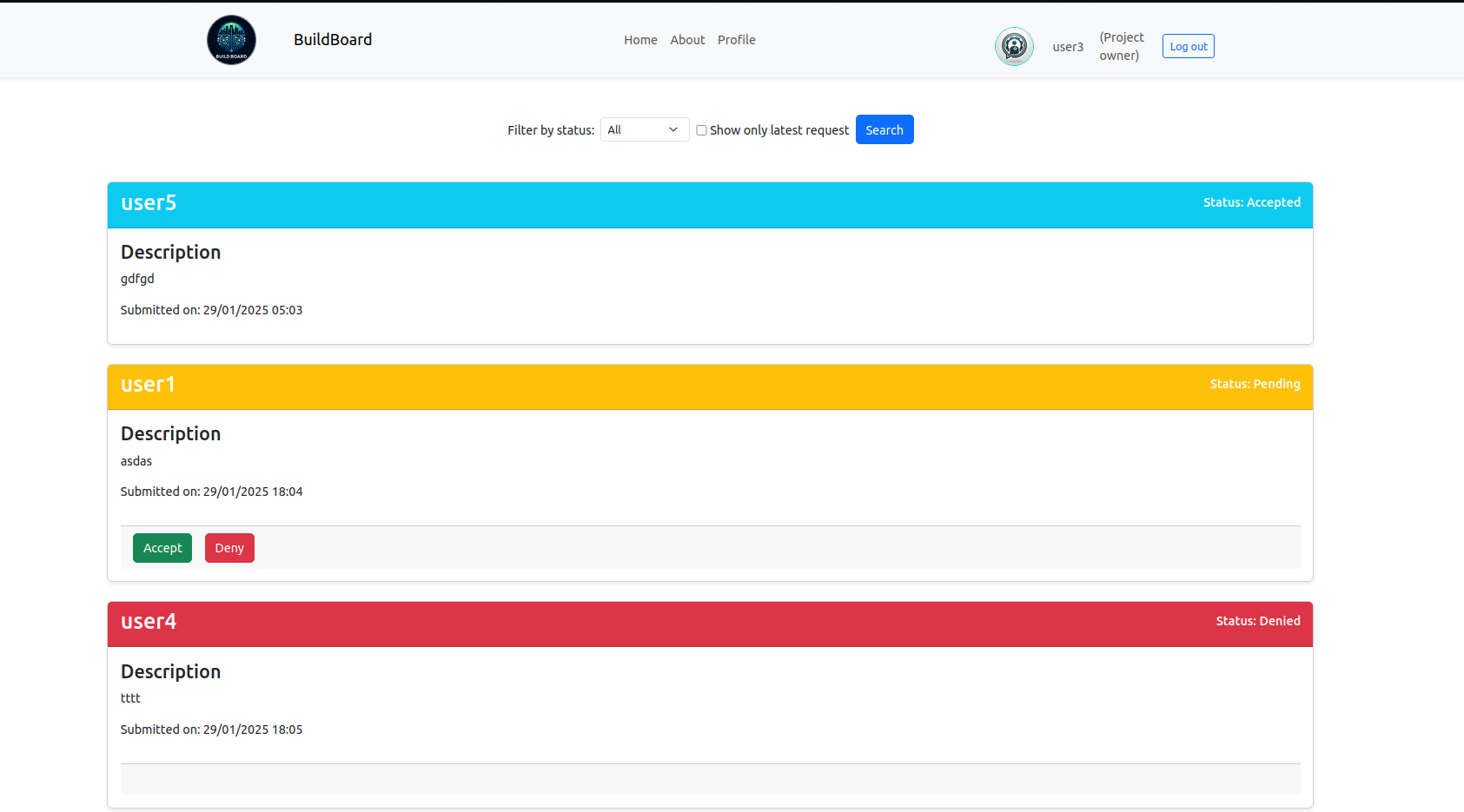Select the user1 request card title
The image size is (1464, 812).
coord(148,385)
